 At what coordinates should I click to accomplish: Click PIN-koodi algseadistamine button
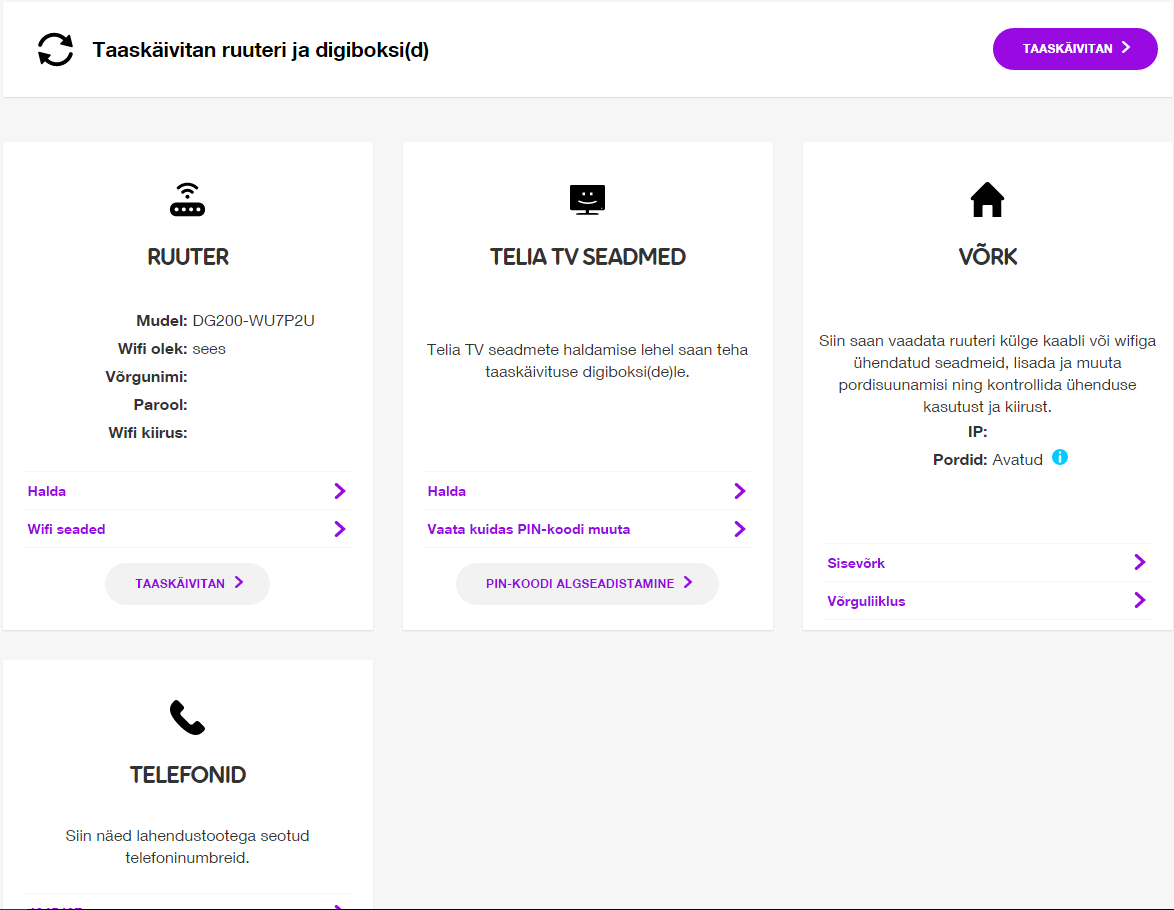click(587, 583)
